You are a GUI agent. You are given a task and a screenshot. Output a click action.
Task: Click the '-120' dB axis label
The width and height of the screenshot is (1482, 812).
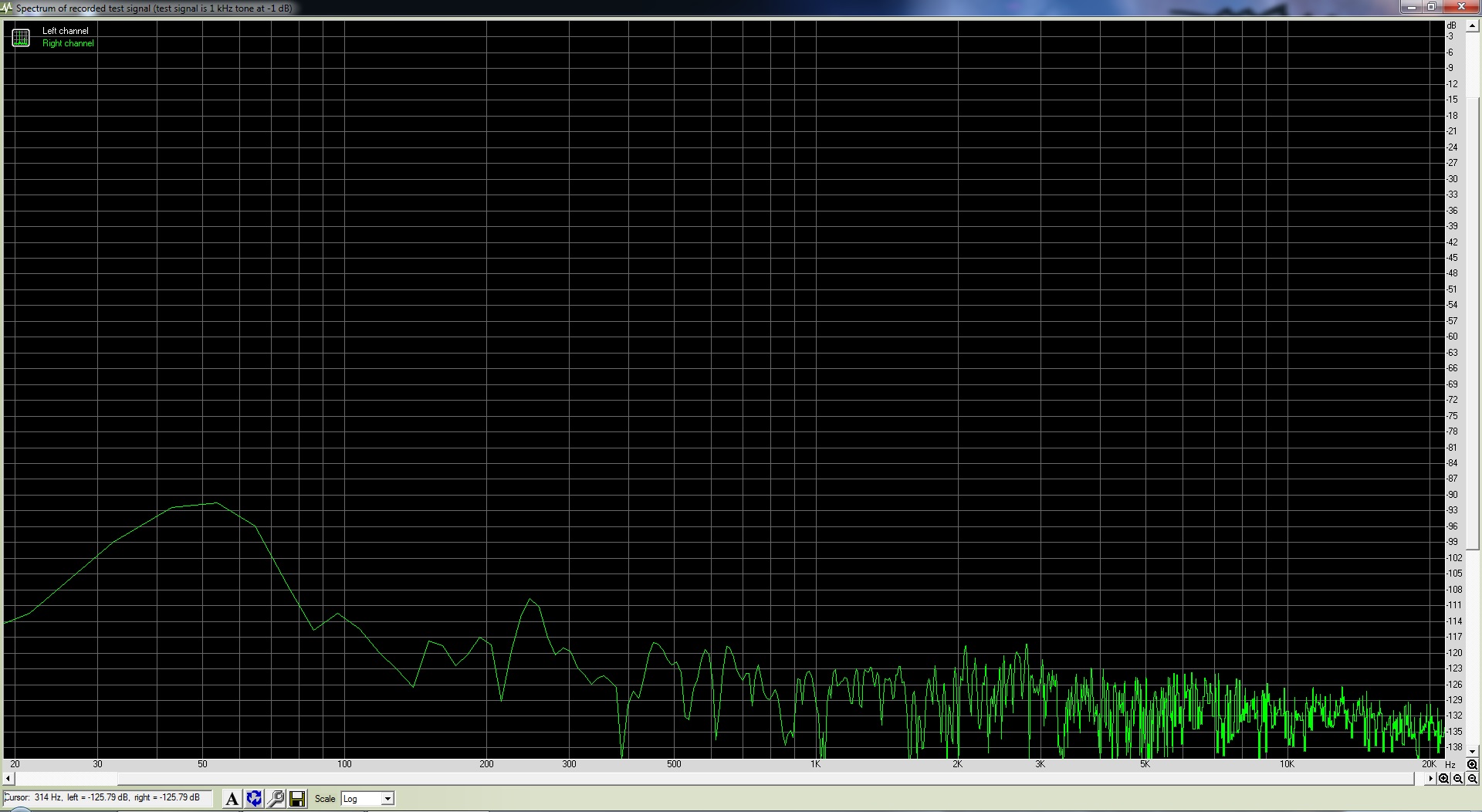pos(1453,653)
